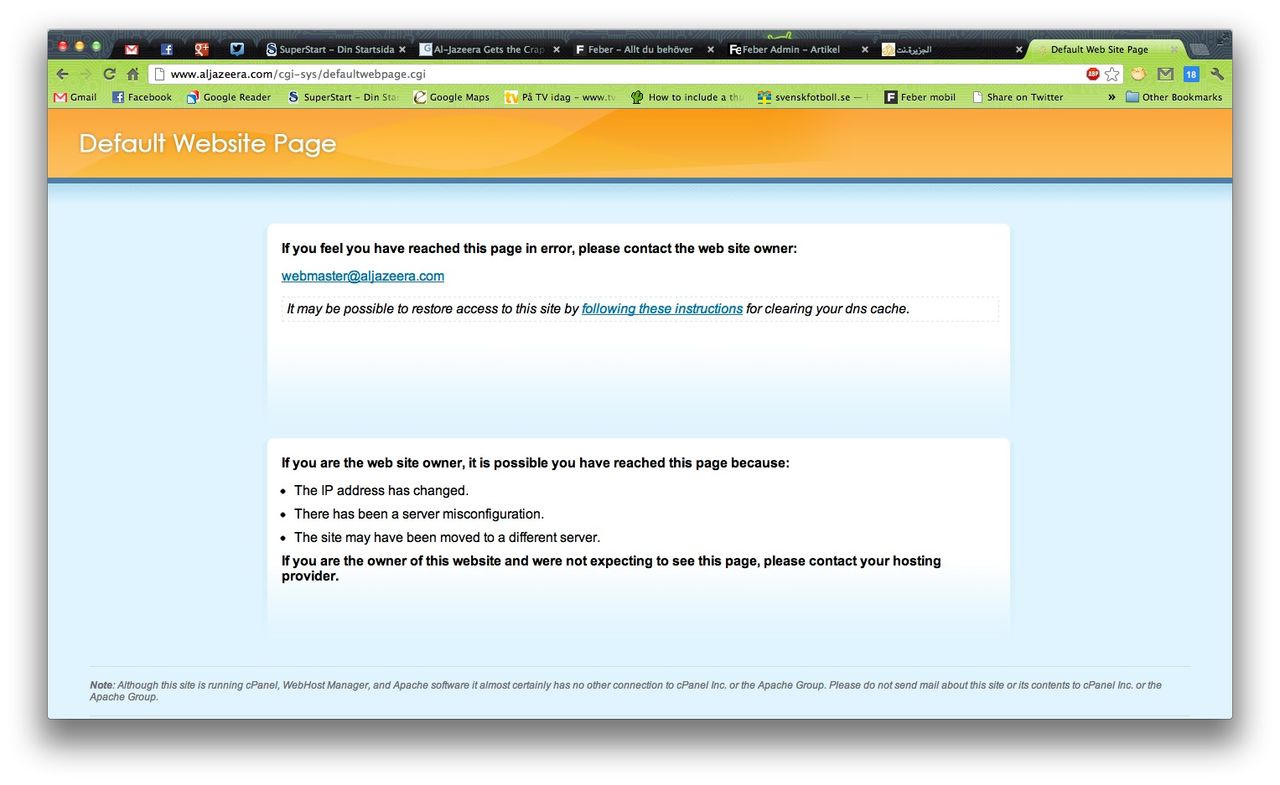
Task: Go to the home page icon
Action: click(x=132, y=74)
